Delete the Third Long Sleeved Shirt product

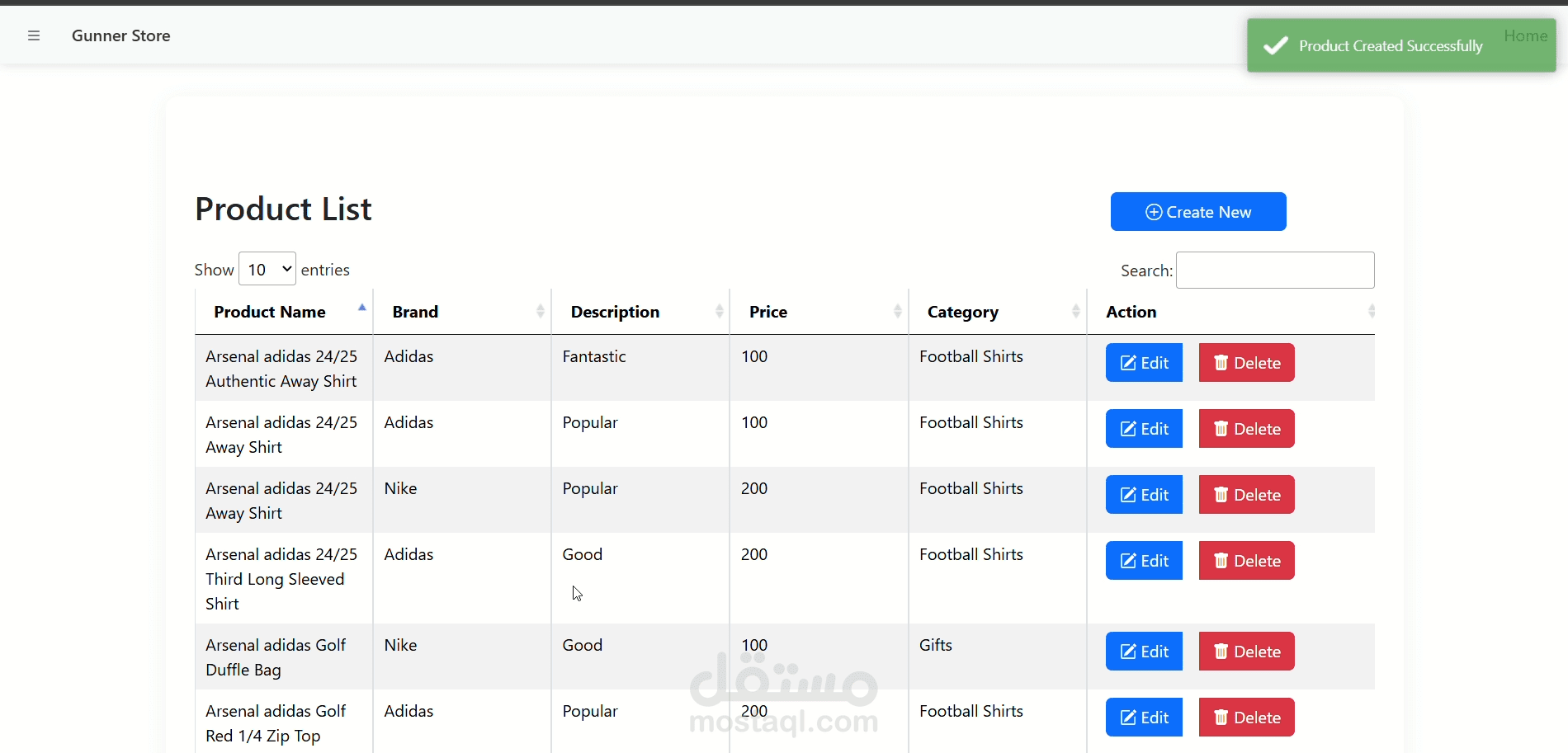(x=1246, y=561)
